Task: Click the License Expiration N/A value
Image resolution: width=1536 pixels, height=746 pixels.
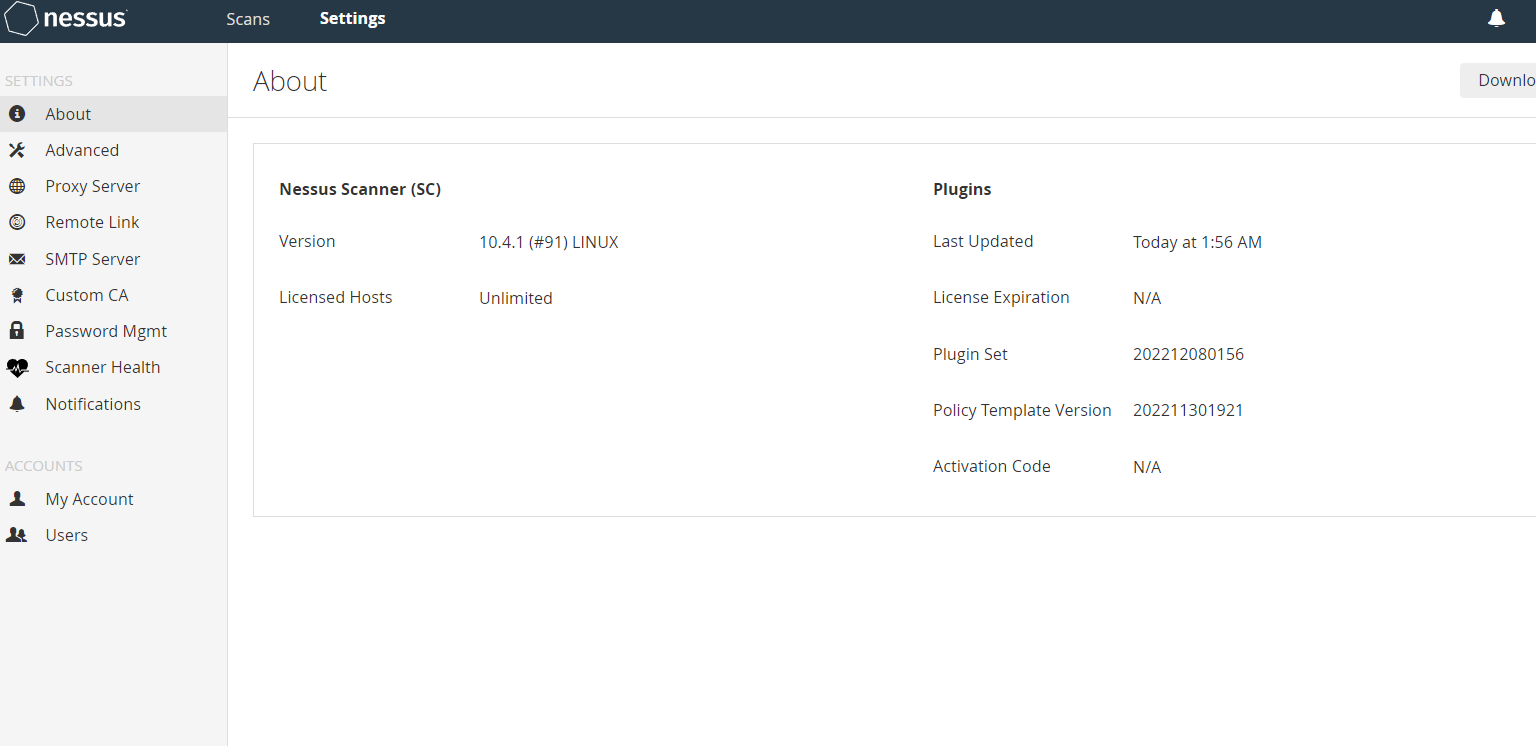Action: (x=1147, y=298)
